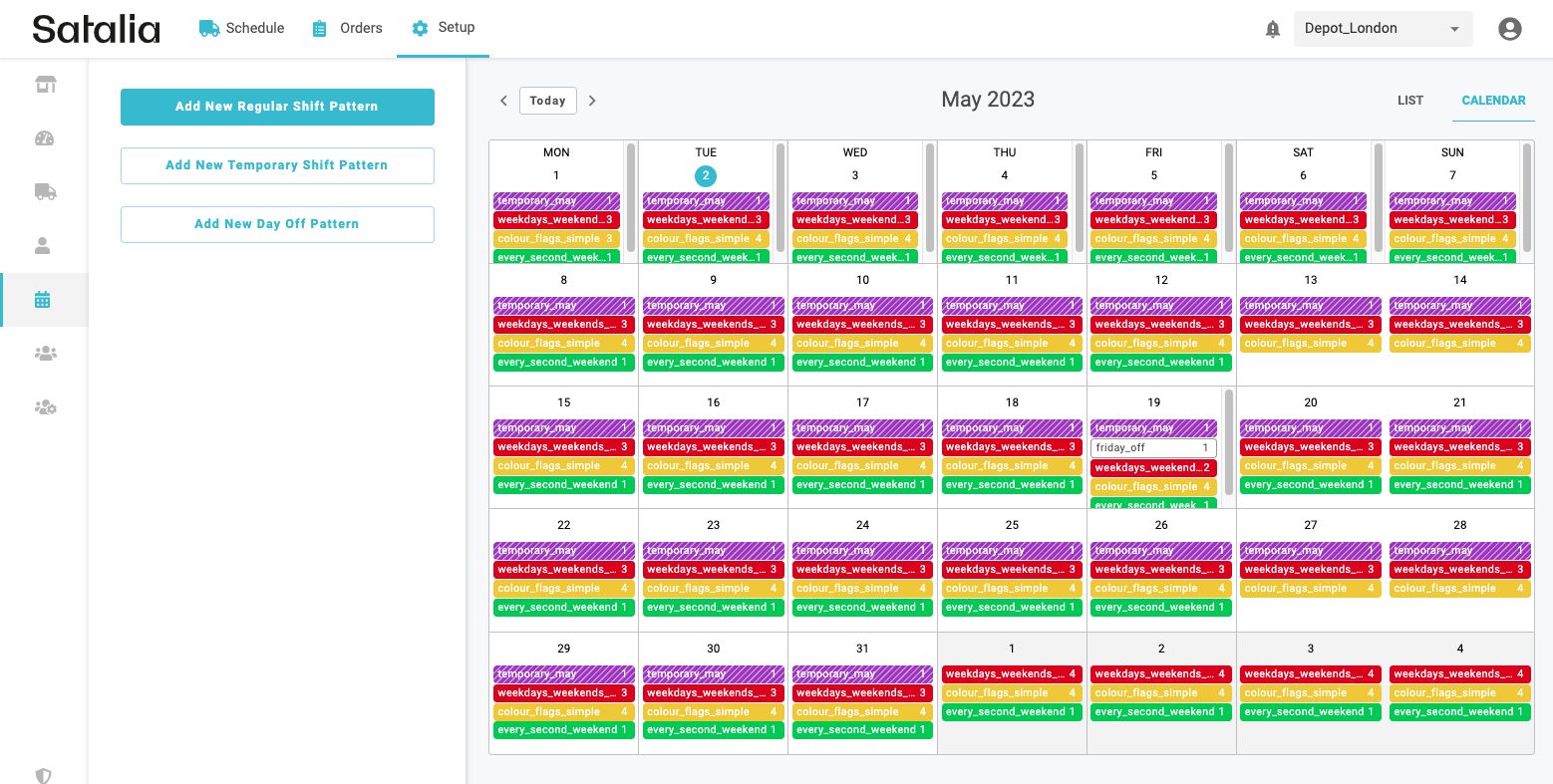Click the calendar sidebar icon
The height and width of the screenshot is (784, 1553).
pyautogui.click(x=43, y=300)
